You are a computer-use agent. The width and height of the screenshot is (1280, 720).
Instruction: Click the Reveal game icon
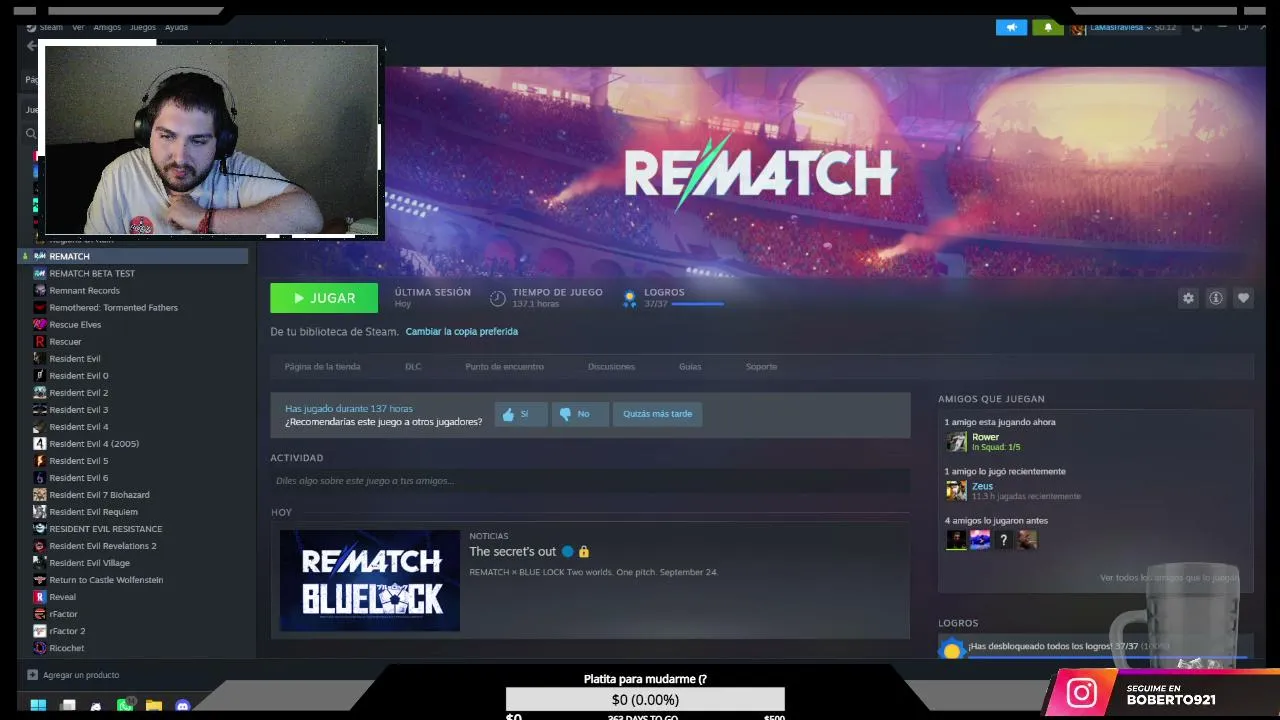click(x=39, y=597)
